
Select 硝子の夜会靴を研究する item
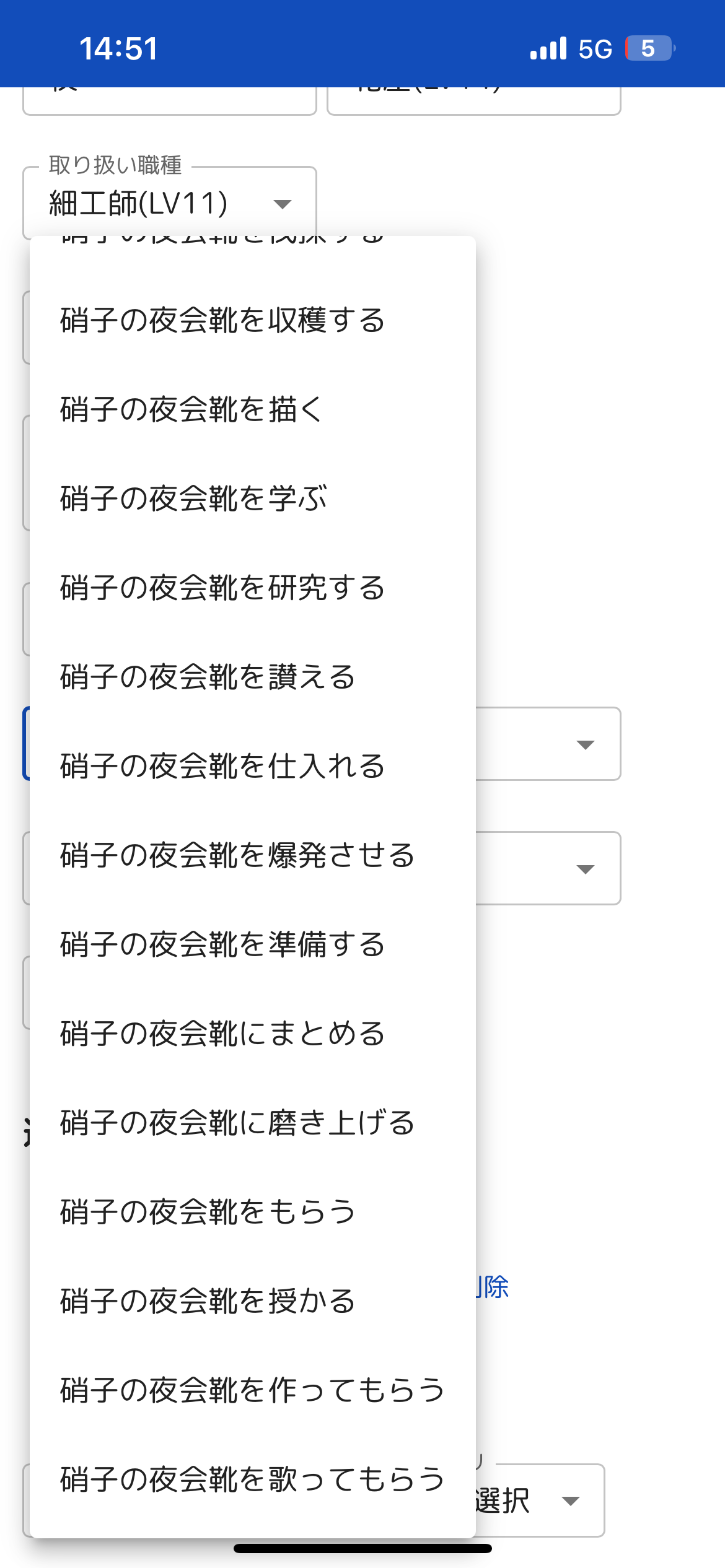coord(223,588)
